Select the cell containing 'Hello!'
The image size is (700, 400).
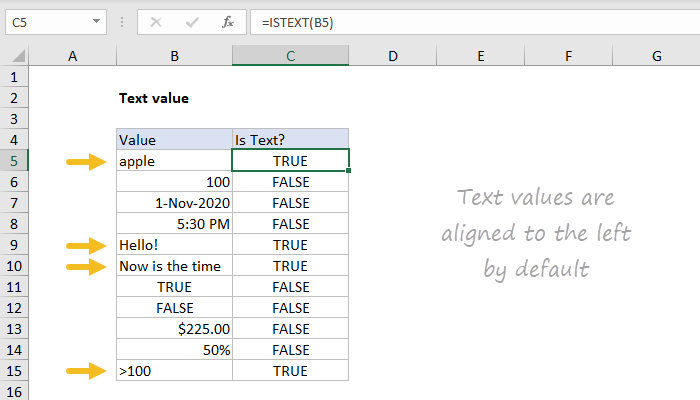click(175, 245)
